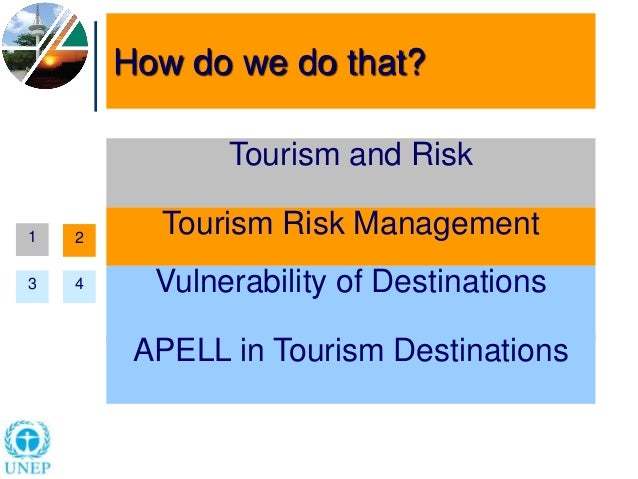Click the word 'APELL' in the blue box

click(x=182, y=350)
